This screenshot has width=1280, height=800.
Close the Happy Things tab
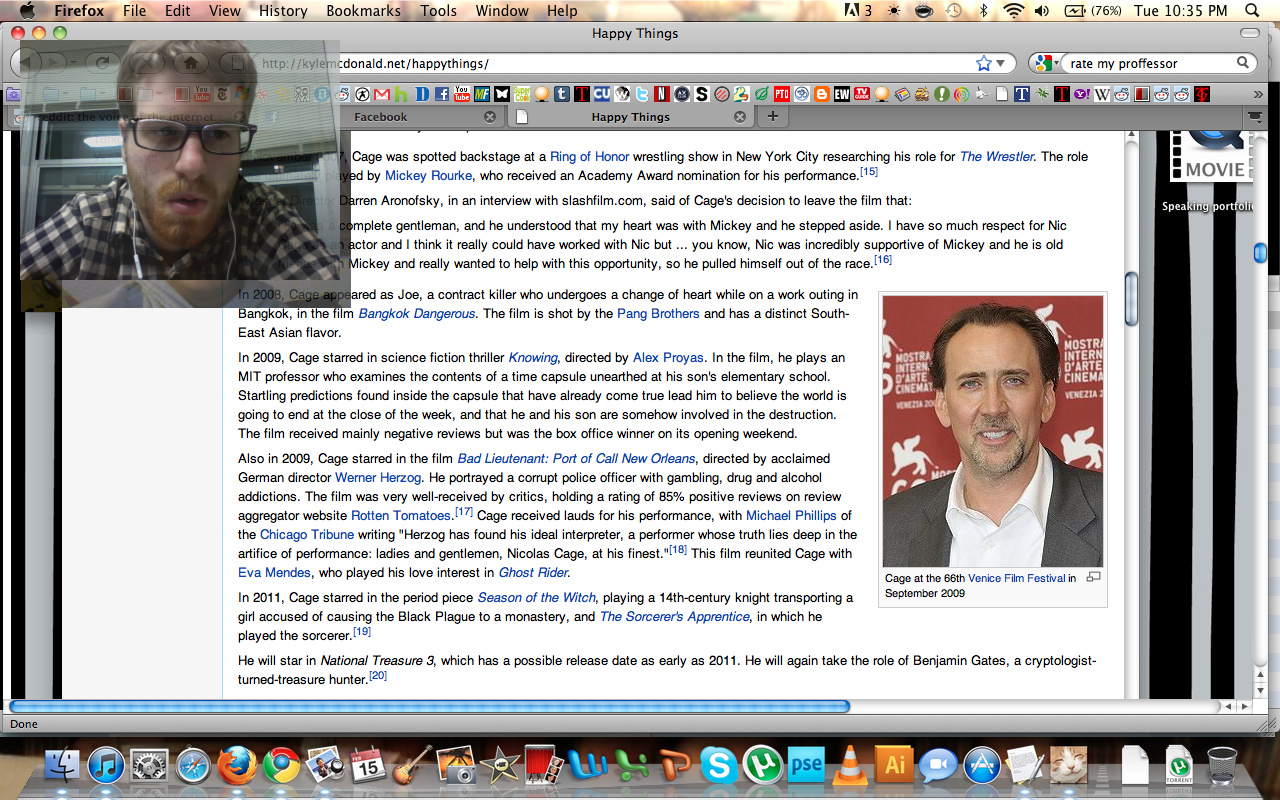click(x=740, y=117)
